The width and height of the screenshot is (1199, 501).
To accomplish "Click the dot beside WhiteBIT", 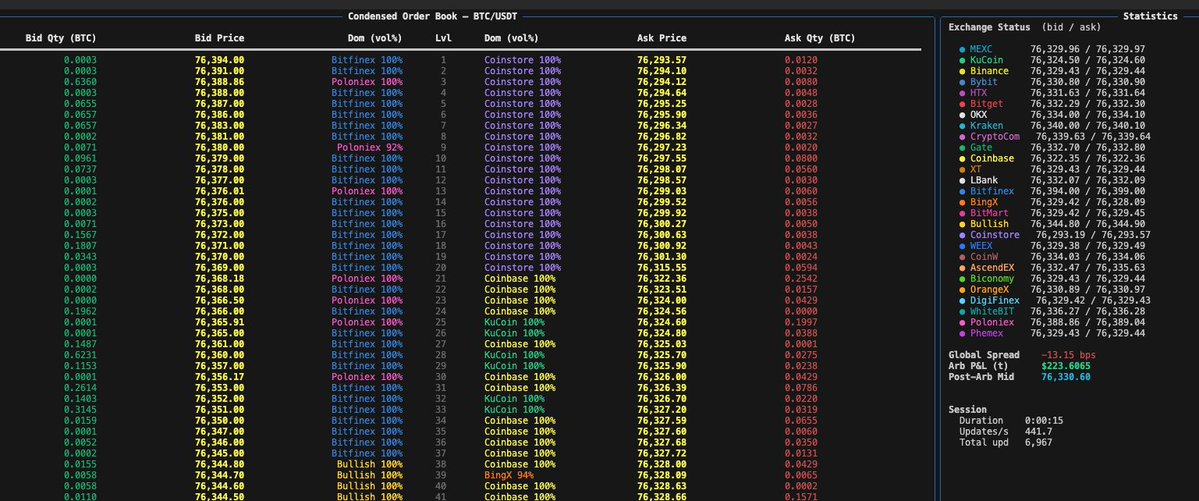I will pyautogui.click(x=962, y=311).
